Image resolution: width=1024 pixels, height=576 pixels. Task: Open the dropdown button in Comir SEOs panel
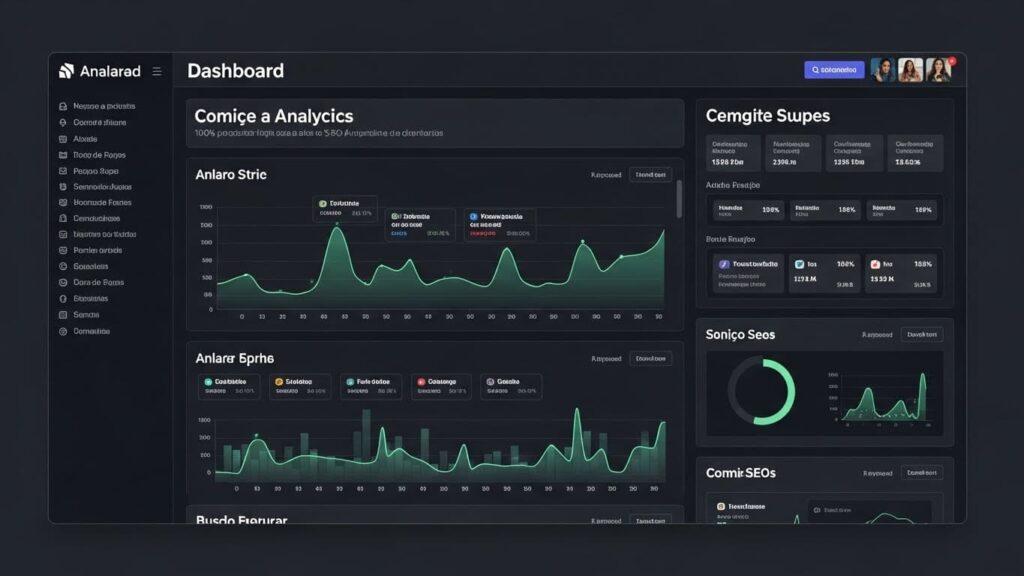[921, 473]
